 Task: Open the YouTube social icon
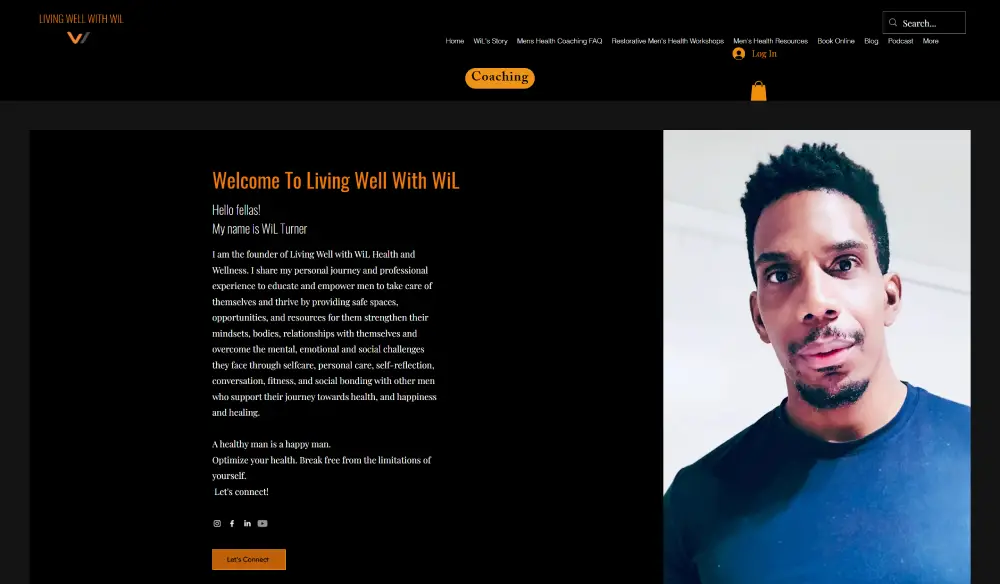pyautogui.click(x=263, y=523)
